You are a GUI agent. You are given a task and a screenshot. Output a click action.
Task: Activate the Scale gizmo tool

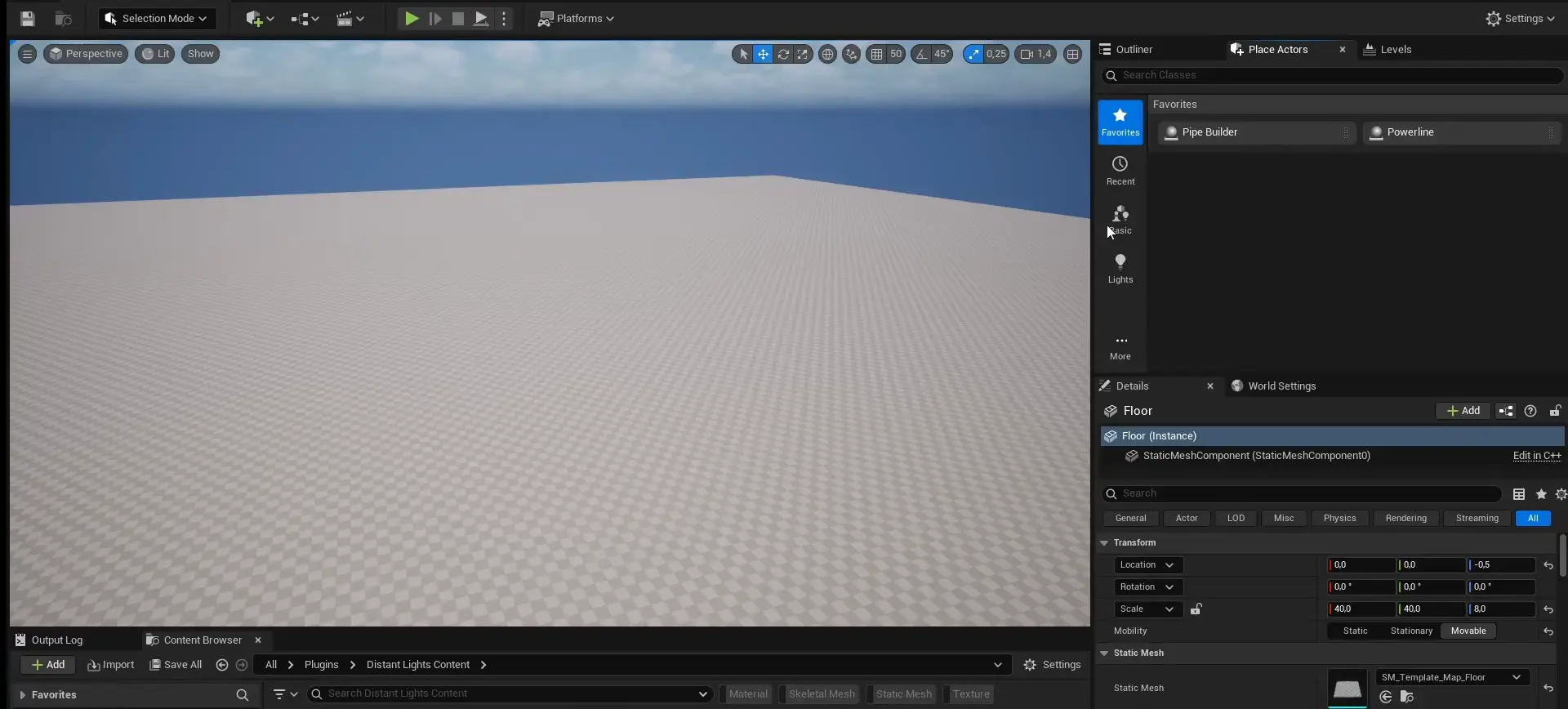pos(803,54)
